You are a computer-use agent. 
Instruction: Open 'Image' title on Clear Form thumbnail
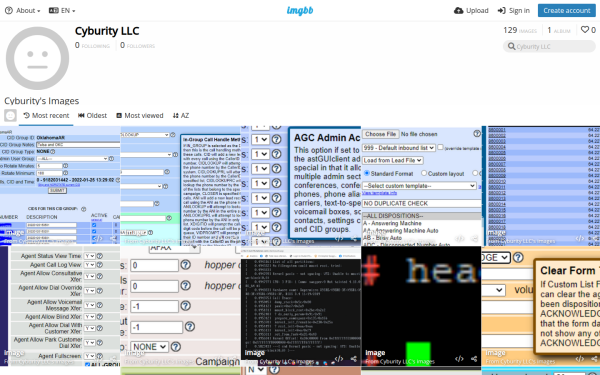pyautogui.click(x=495, y=353)
